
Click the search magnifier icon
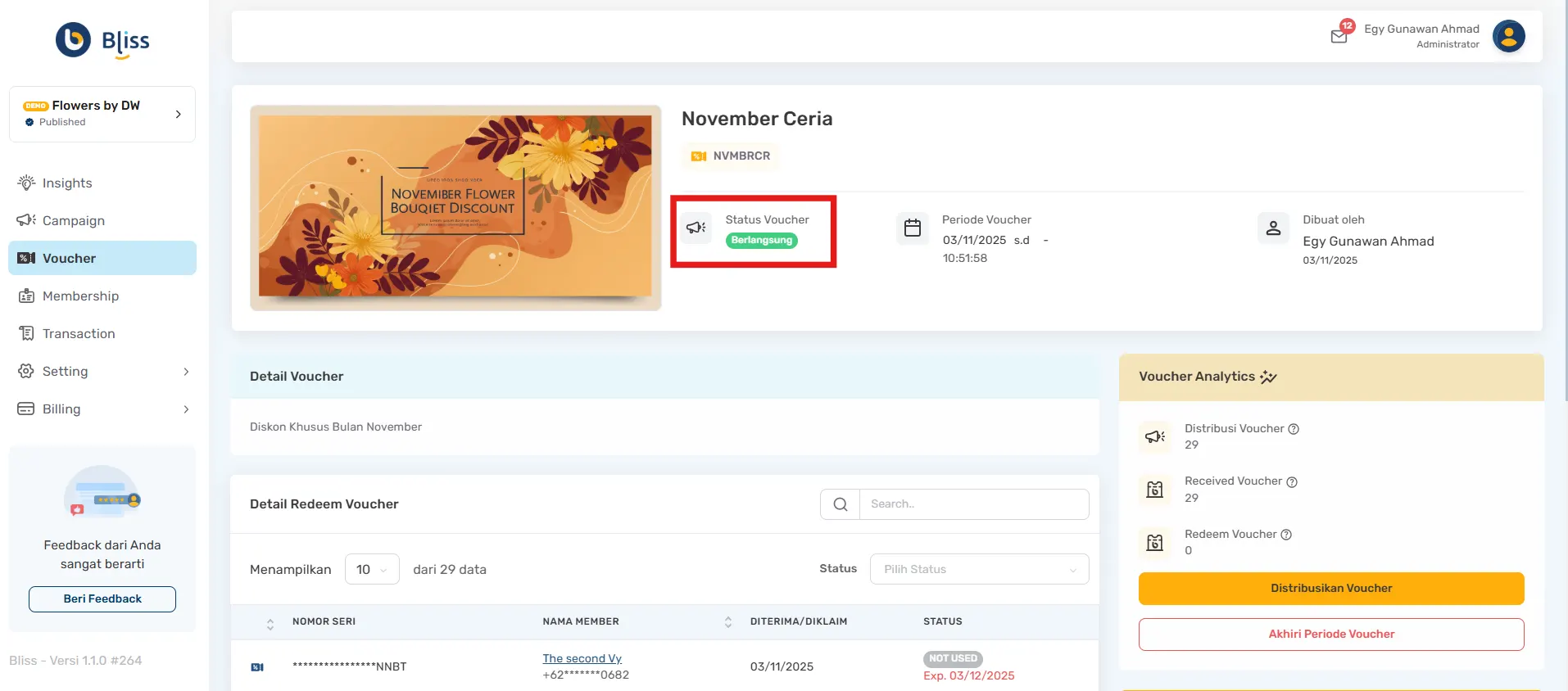841,504
